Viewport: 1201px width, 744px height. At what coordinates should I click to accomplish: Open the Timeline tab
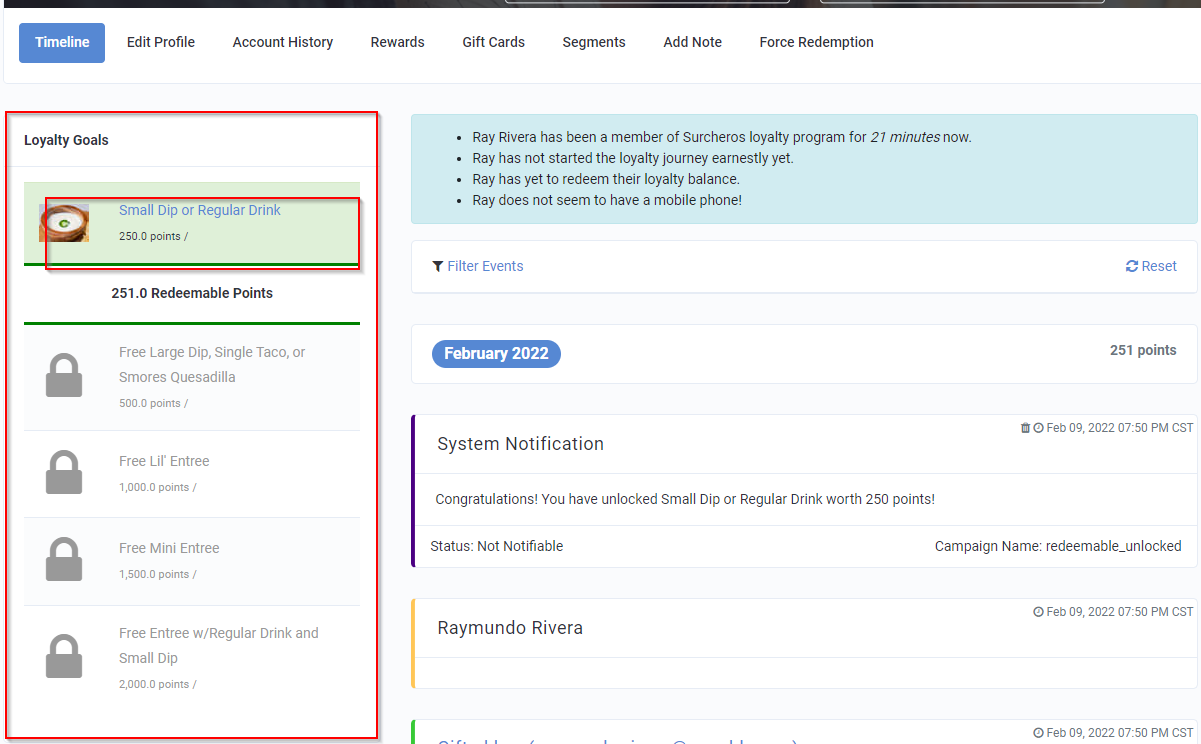[x=62, y=42]
